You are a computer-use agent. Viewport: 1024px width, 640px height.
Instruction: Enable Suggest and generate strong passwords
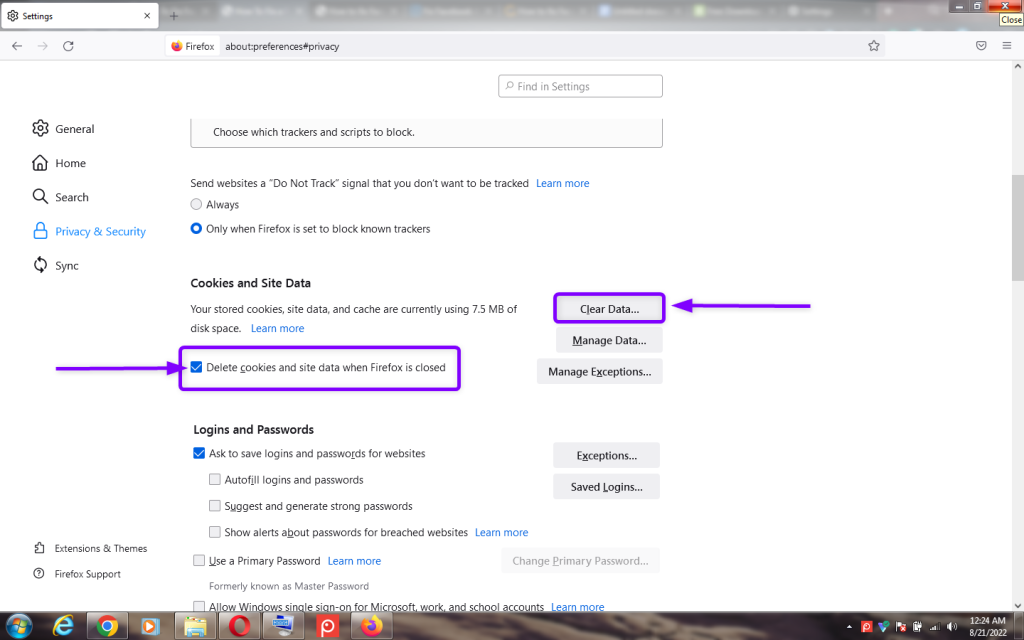tap(215, 505)
